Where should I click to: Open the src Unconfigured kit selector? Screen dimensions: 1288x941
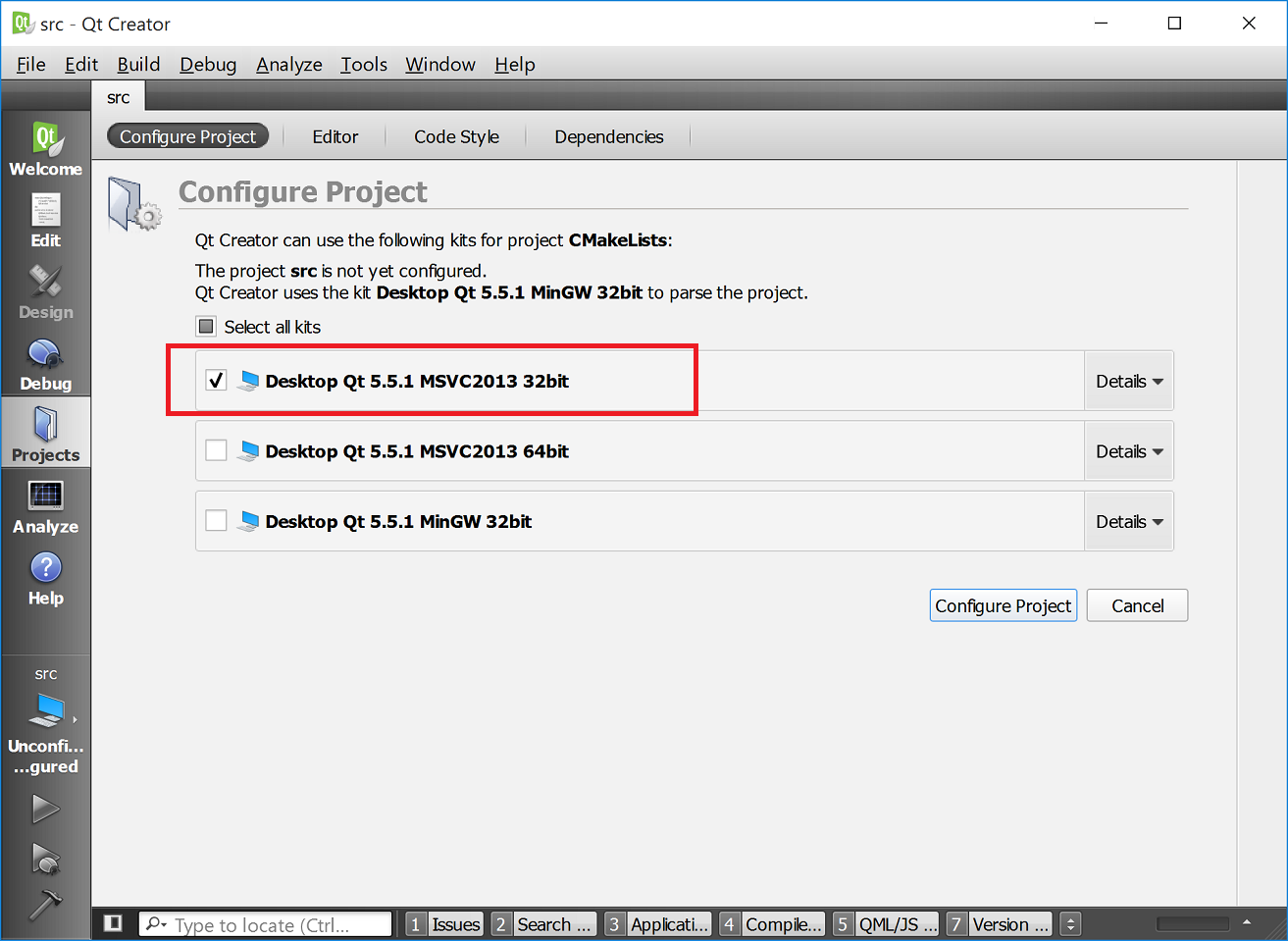[45, 721]
